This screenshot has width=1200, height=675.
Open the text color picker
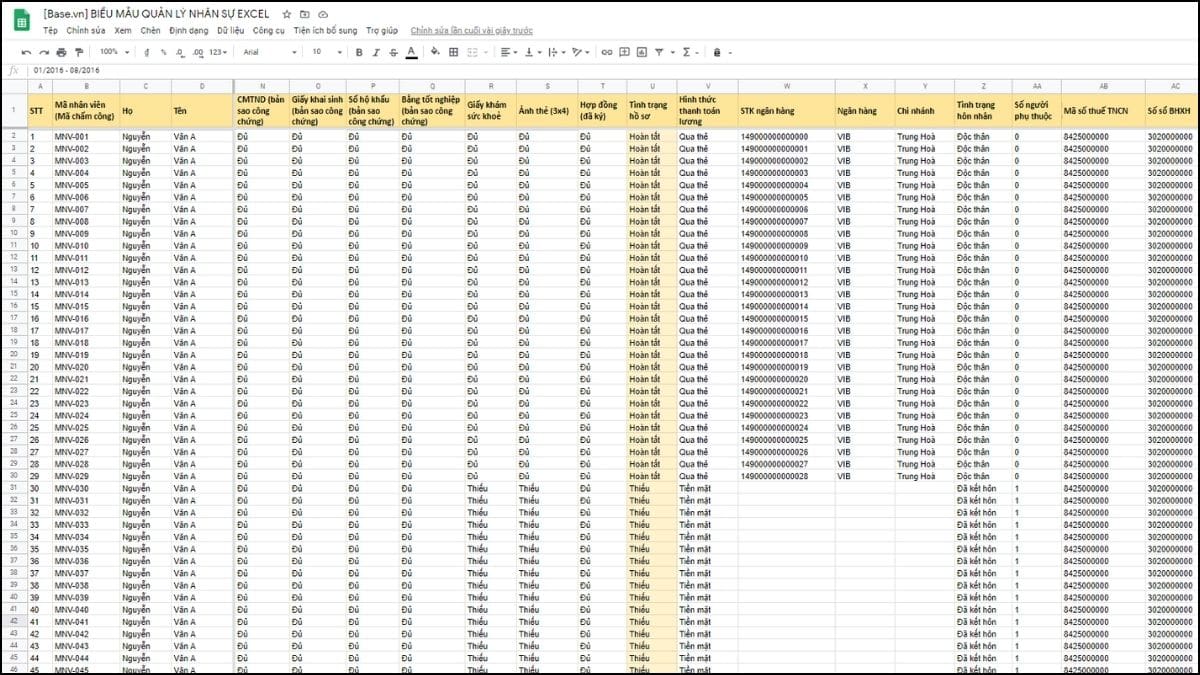click(x=410, y=52)
